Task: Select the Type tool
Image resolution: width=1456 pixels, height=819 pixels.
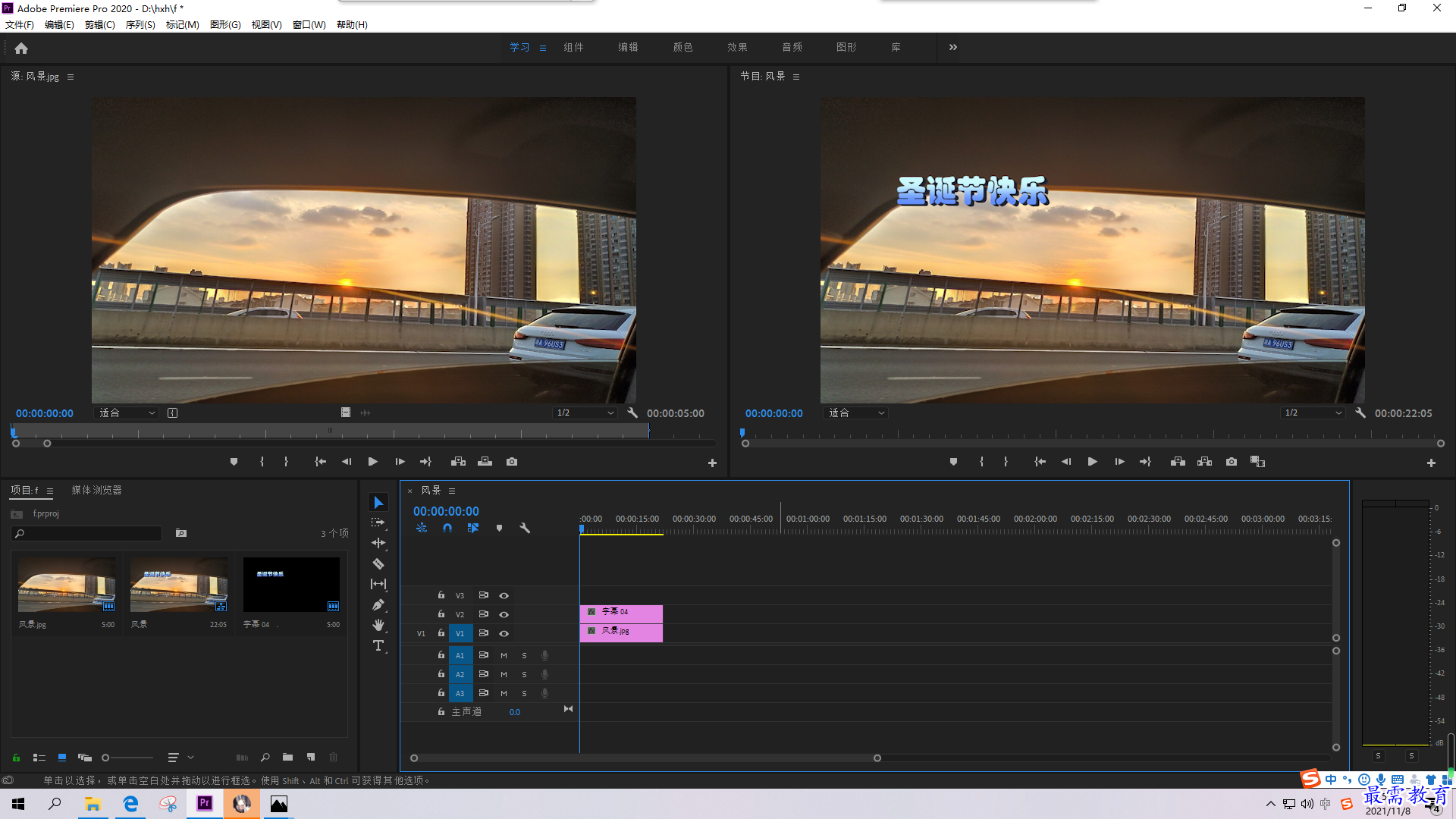Action: coord(378,645)
